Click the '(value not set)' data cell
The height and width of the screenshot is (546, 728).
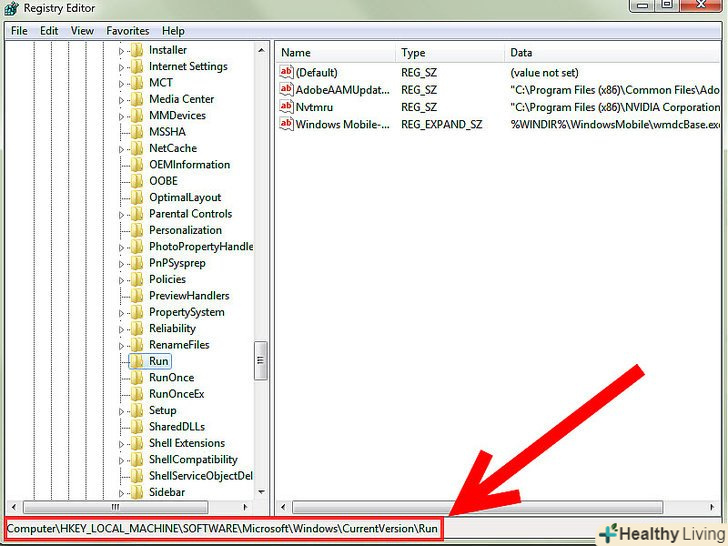pyautogui.click(x=544, y=72)
